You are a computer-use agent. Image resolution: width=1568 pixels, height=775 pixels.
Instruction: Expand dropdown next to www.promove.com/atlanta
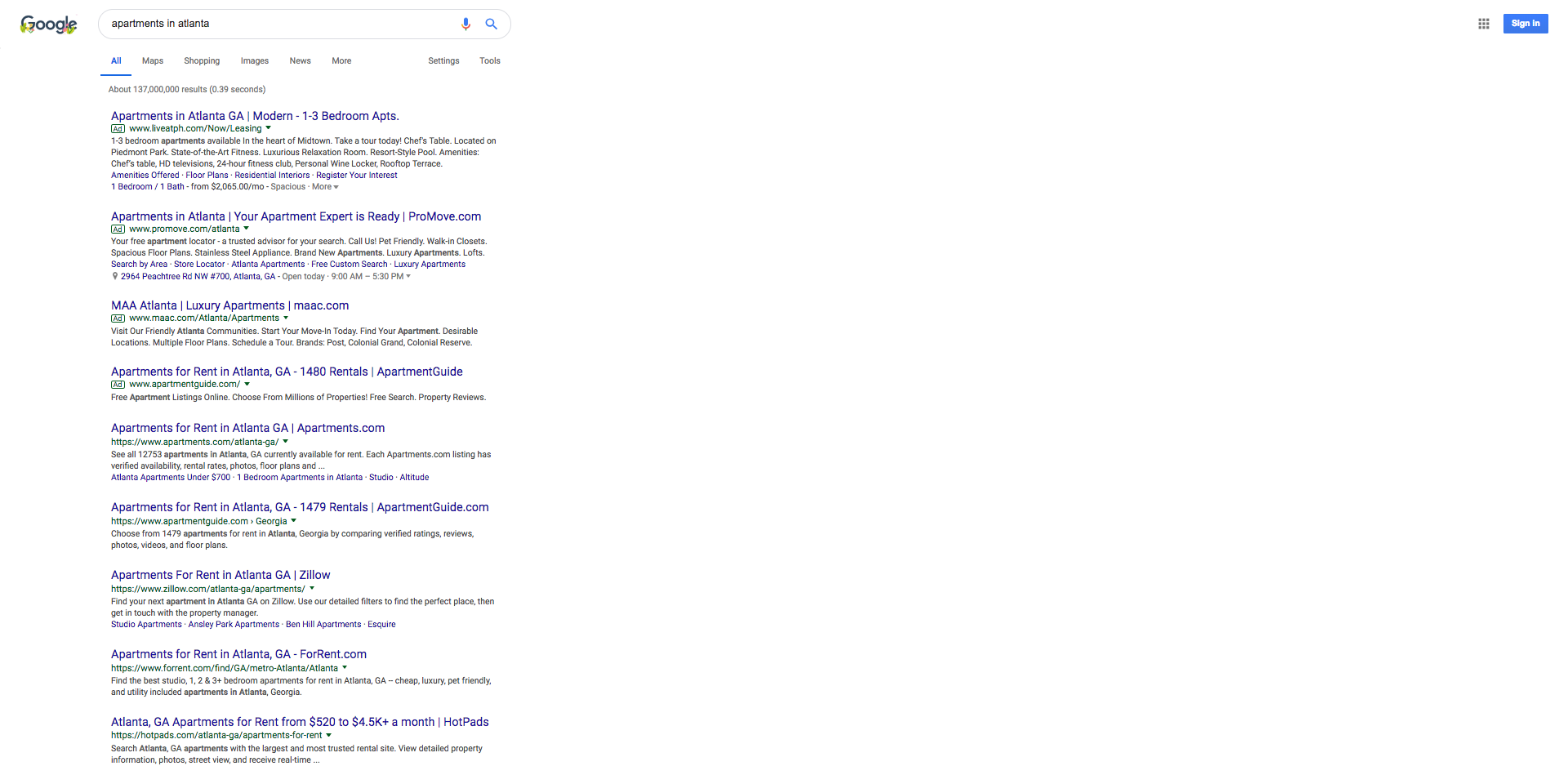click(246, 229)
